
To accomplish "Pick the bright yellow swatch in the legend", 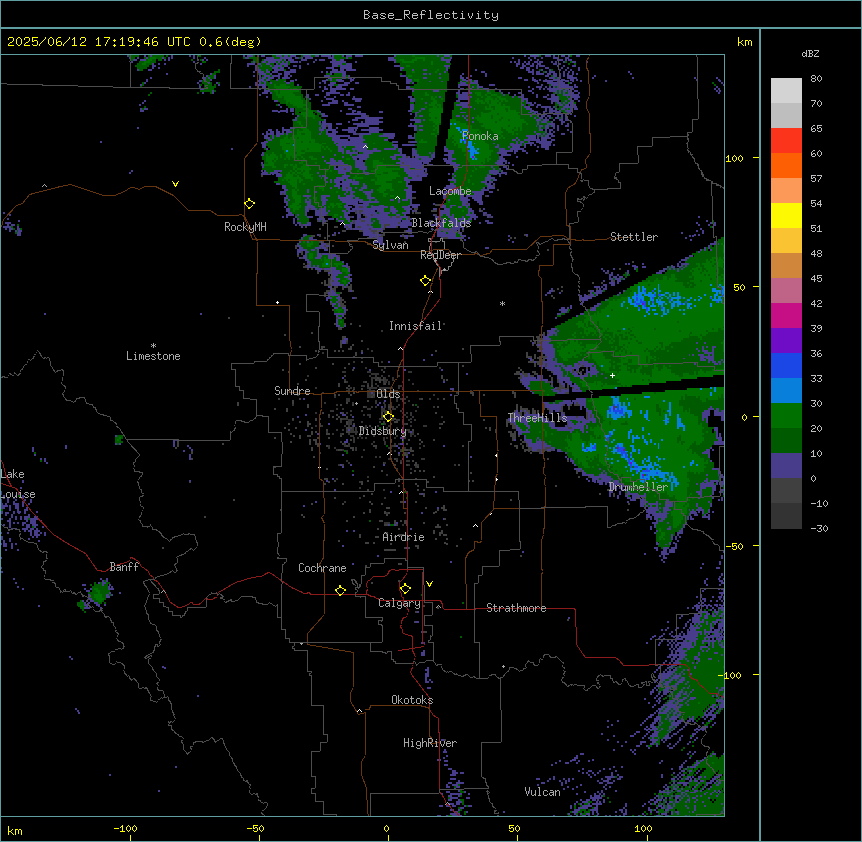I will tap(786, 215).
